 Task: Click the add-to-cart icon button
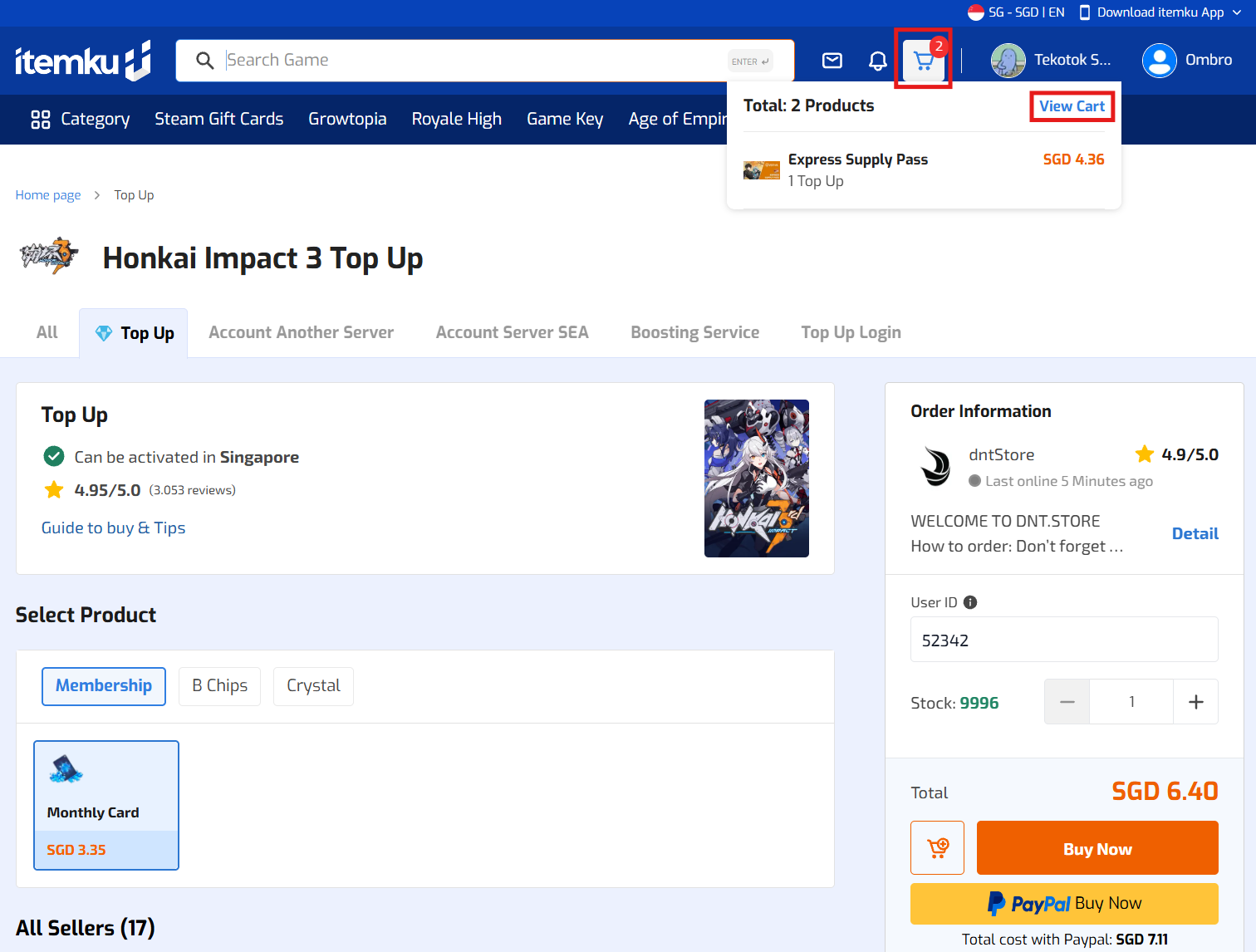tap(937, 847)
